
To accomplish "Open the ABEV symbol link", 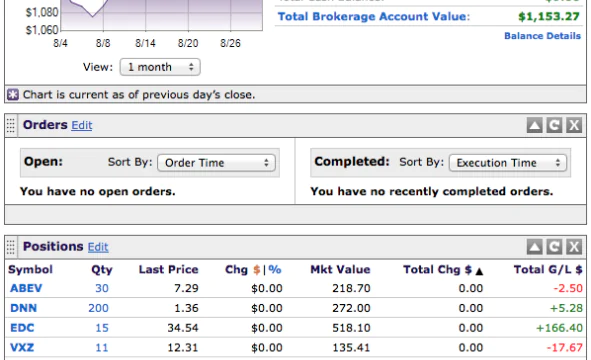I will click(26, 288).
